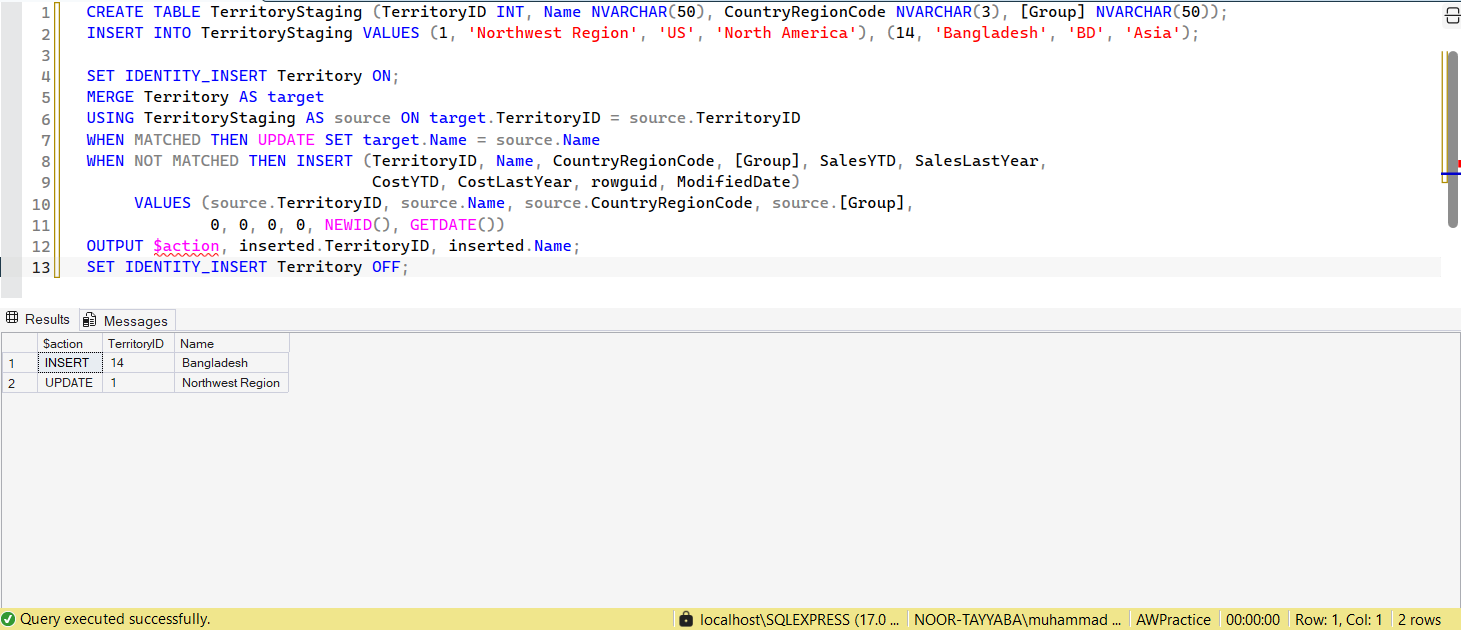Image resolution: width=1461 pixels, height=630 pixels.
Task: Click line number 5 in the editor
Action: point(45,97)
